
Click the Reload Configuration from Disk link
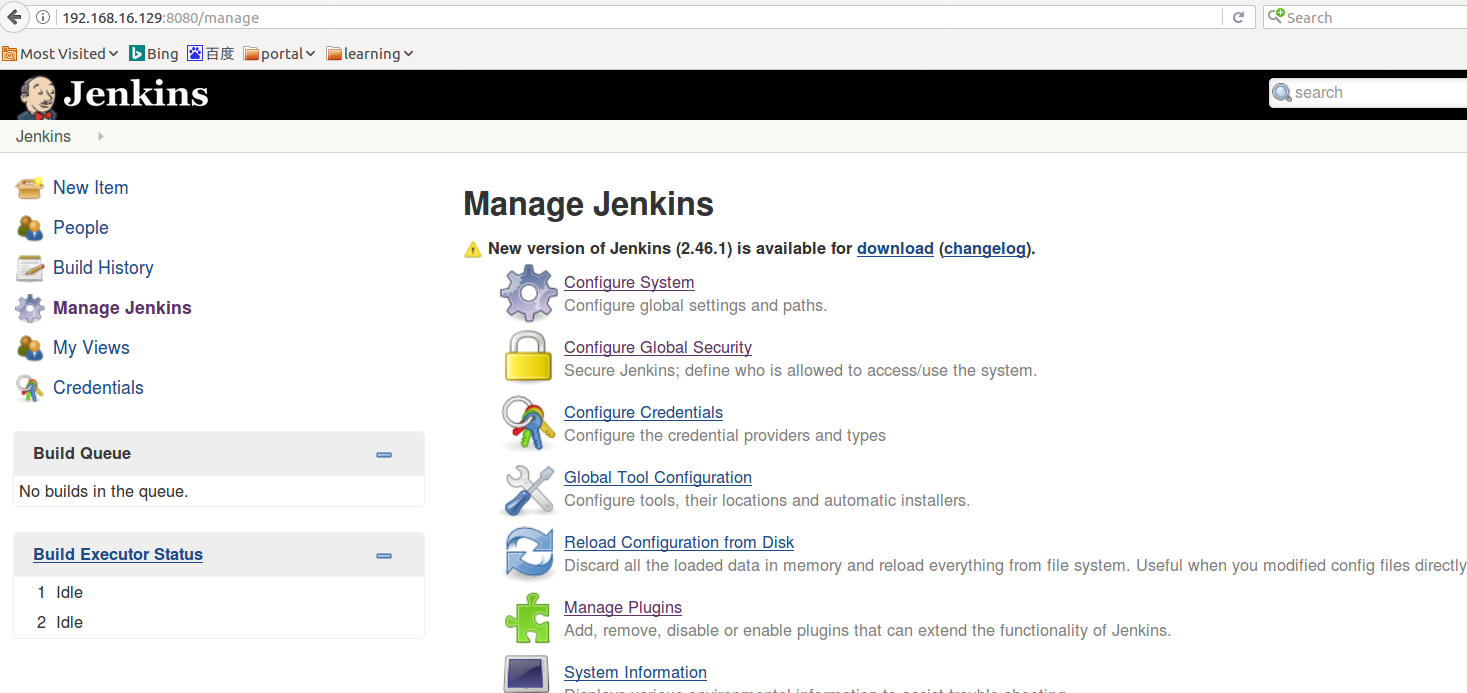[679, 543]
